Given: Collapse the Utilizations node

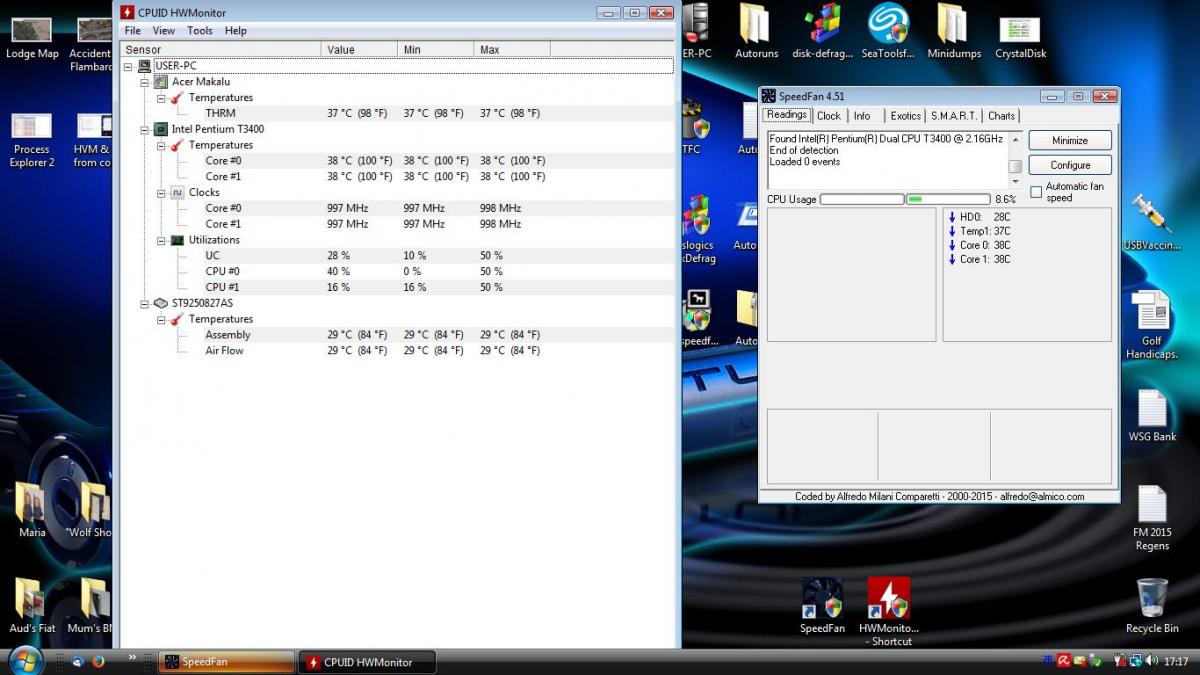Looking at the screenshot, I should tap(161, 240).
